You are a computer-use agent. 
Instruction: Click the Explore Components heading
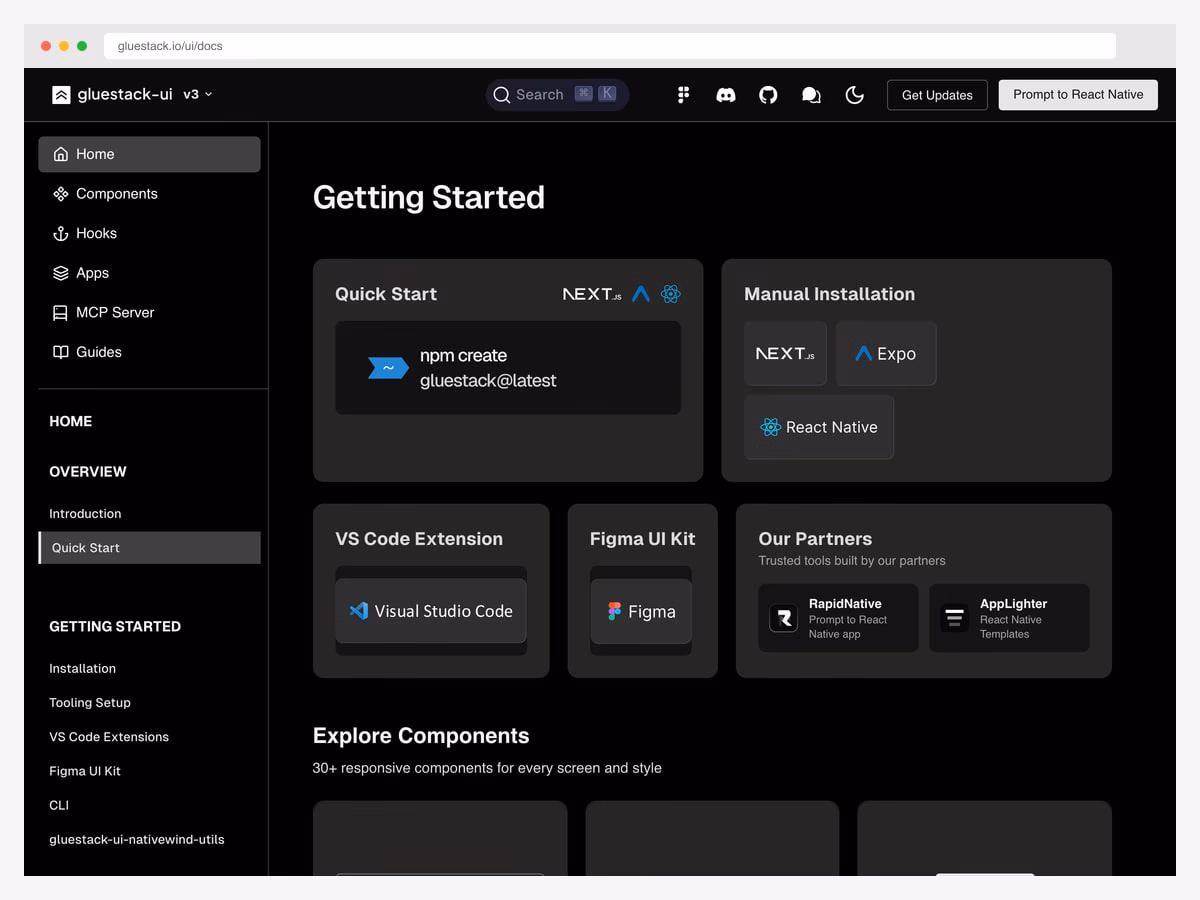(x=421, y=736)
